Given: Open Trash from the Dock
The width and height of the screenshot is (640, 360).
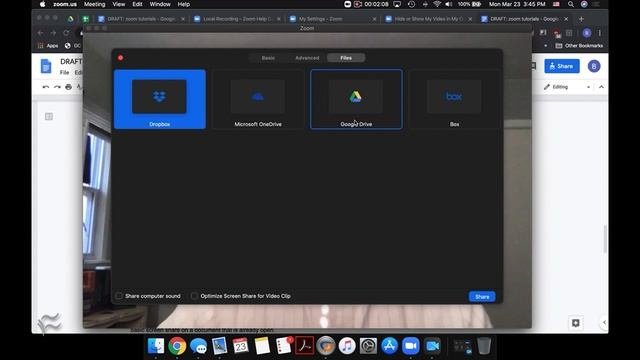Looking at the screenshot, I should [x=484, y=346].
